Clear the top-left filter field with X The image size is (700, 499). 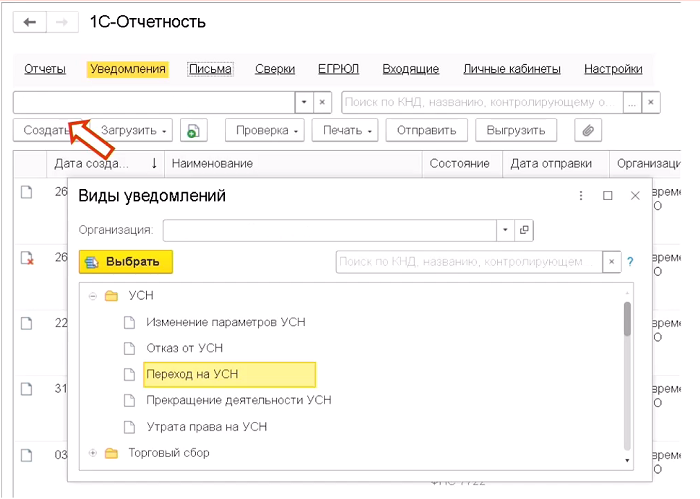(x=322, y=102)
